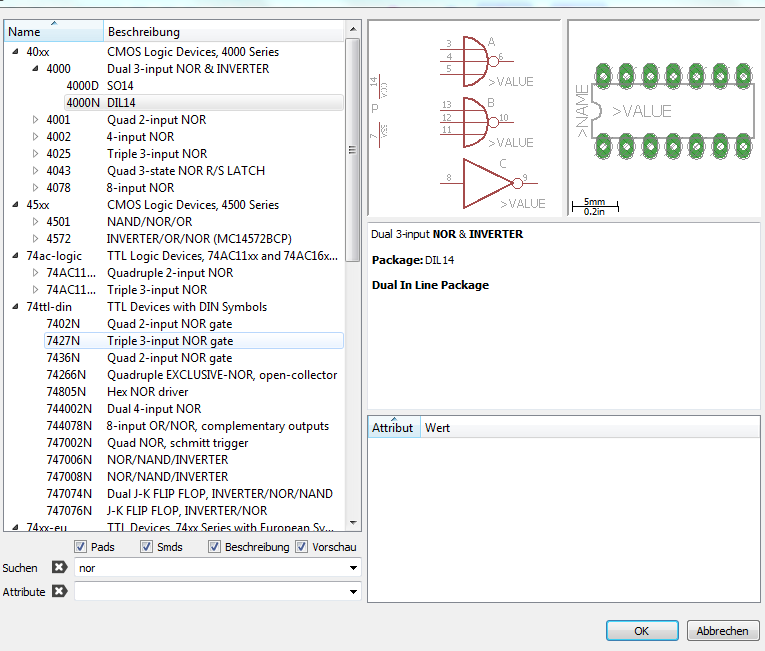Clear the Suchen search field icon
The image size is (765, 651).
coord(60,567)
